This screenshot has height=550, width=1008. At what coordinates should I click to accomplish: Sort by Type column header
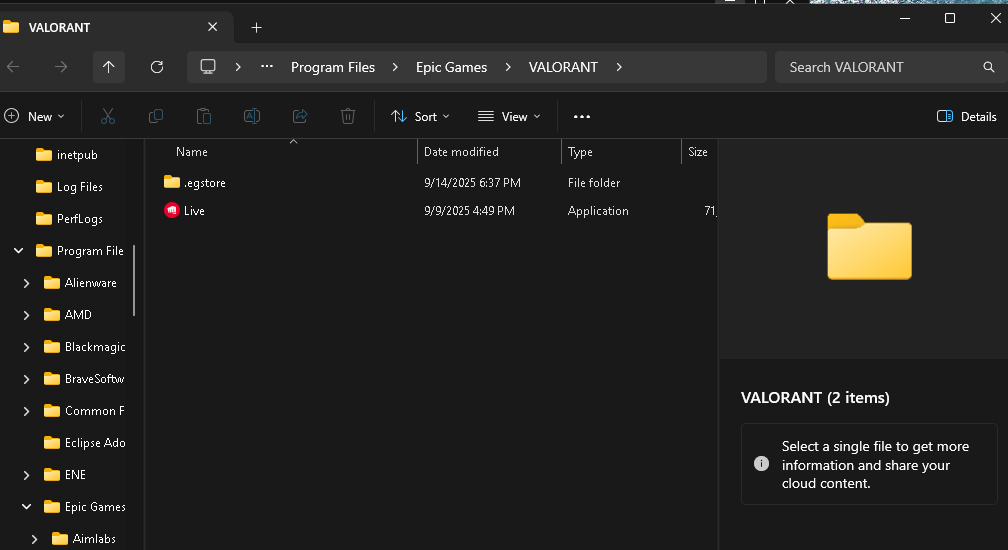[580, 152]
